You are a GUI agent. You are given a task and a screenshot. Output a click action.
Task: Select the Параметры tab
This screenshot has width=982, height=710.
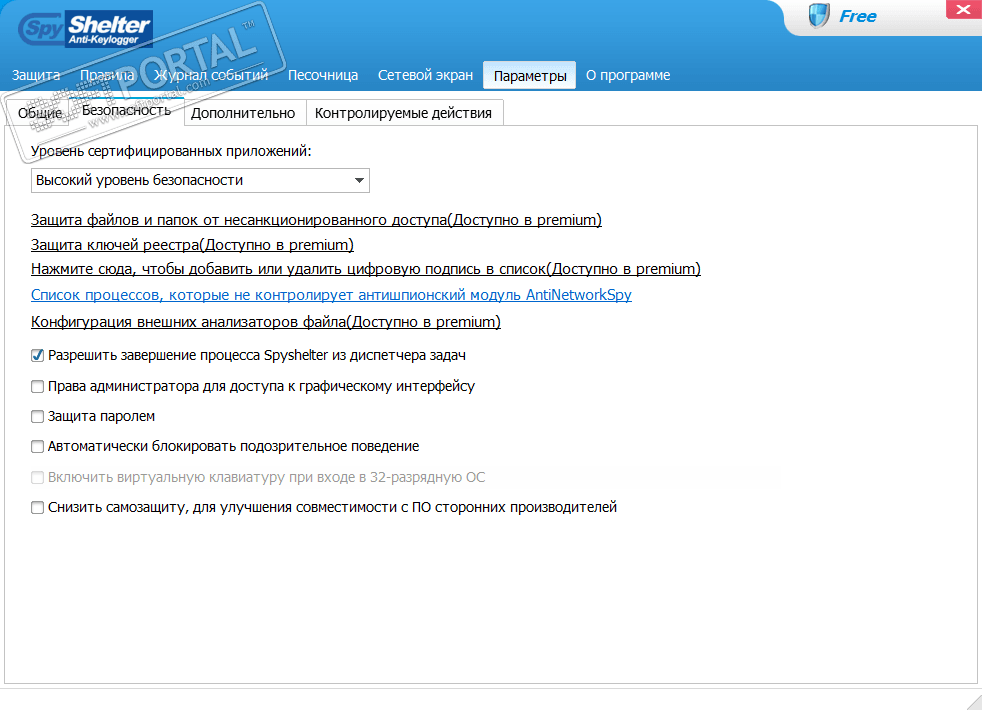(530, 76)
